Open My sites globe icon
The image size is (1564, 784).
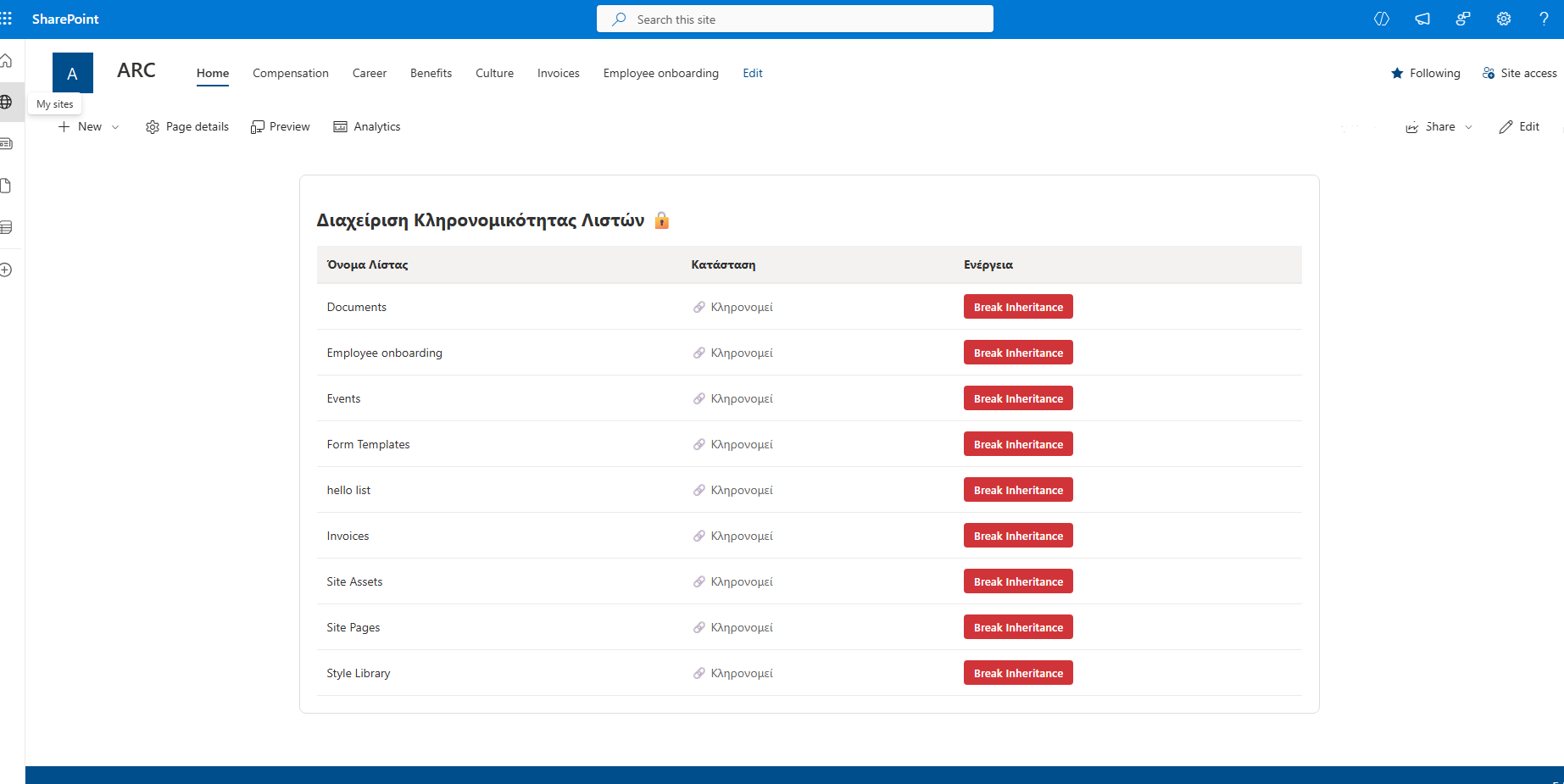(6, 103)
